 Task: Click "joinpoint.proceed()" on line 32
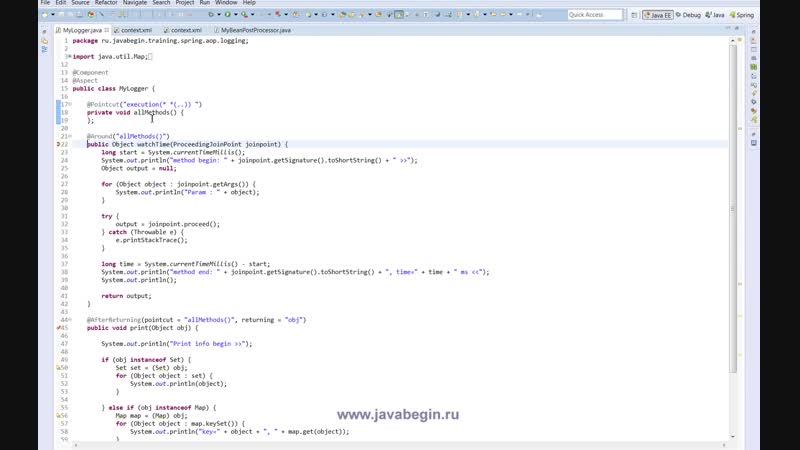(x=182, y=224)
